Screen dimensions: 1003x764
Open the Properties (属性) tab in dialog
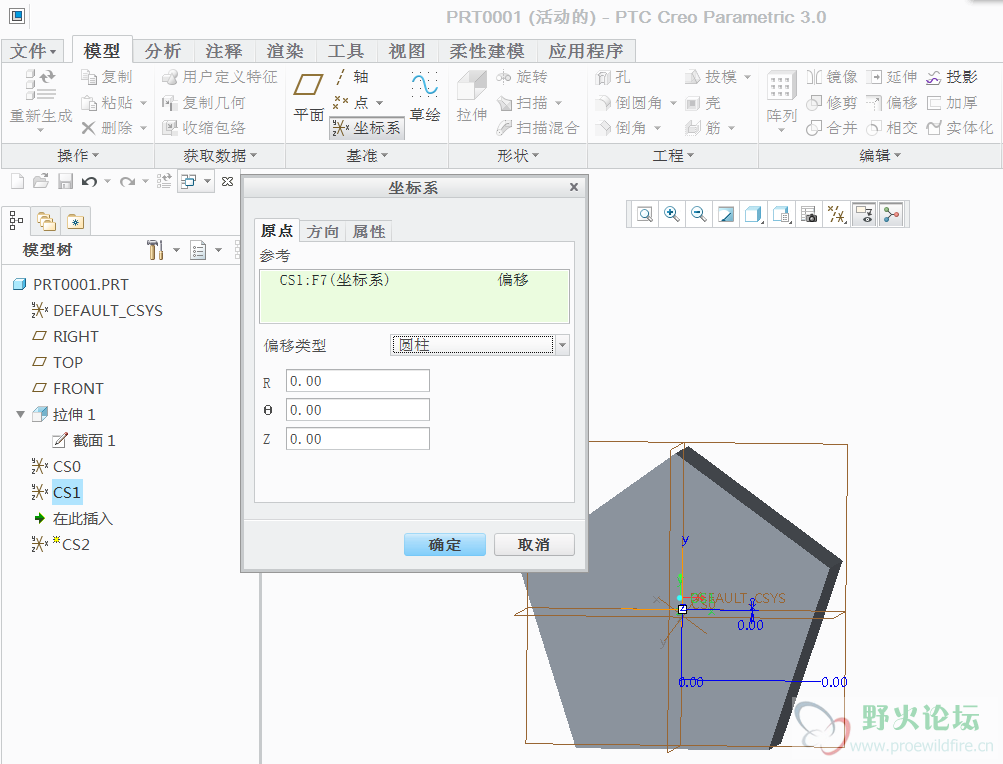pyautogui.click(x=369, y=231)
